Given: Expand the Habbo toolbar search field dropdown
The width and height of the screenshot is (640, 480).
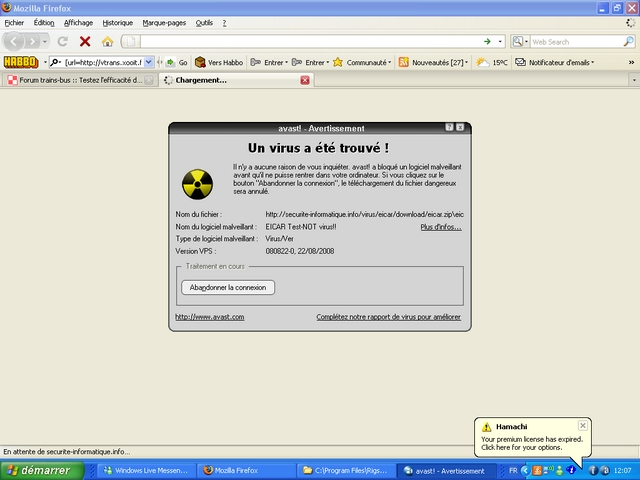Looking at the screenshot, I should coord(149,62).
